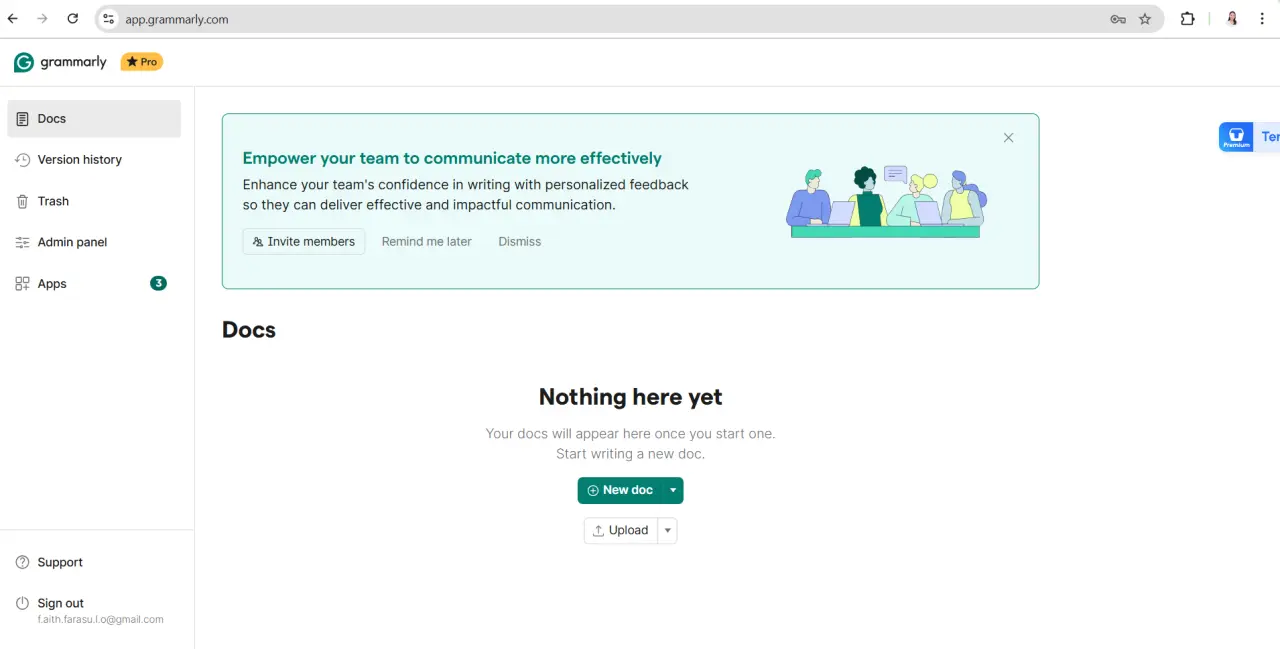Click the Invite members button

click(304, 242)
